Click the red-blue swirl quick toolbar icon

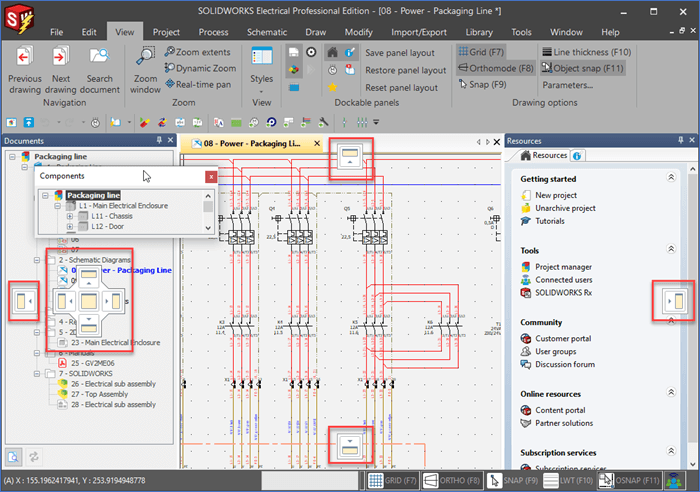162,122
